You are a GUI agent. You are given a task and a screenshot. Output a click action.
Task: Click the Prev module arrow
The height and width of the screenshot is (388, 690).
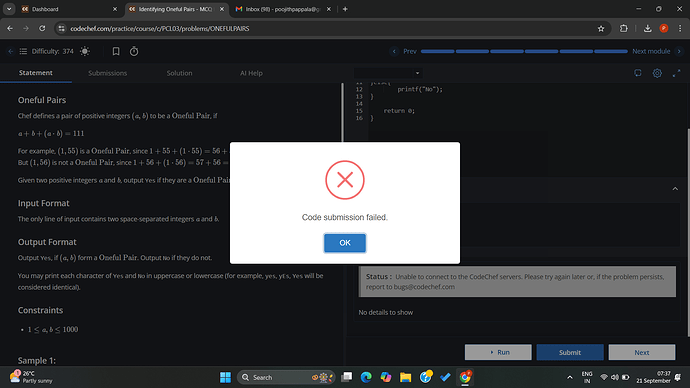pyautogui.click(x=394, y=51)
